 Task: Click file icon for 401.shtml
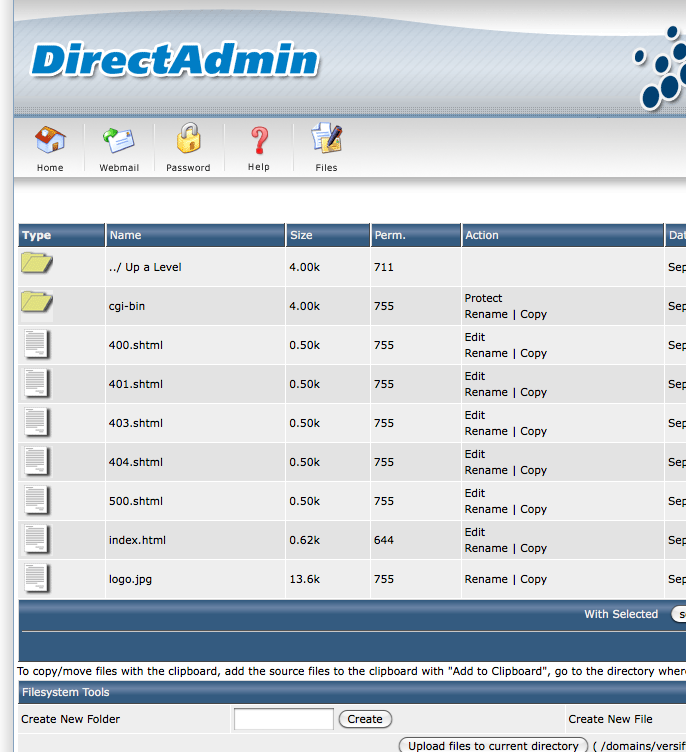[37, 383]
